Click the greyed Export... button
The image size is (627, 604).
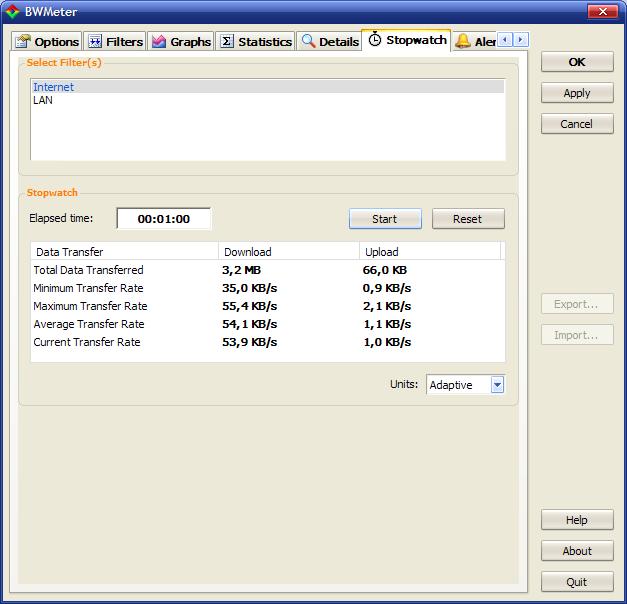pyautogui.click(x=577, y=304)
